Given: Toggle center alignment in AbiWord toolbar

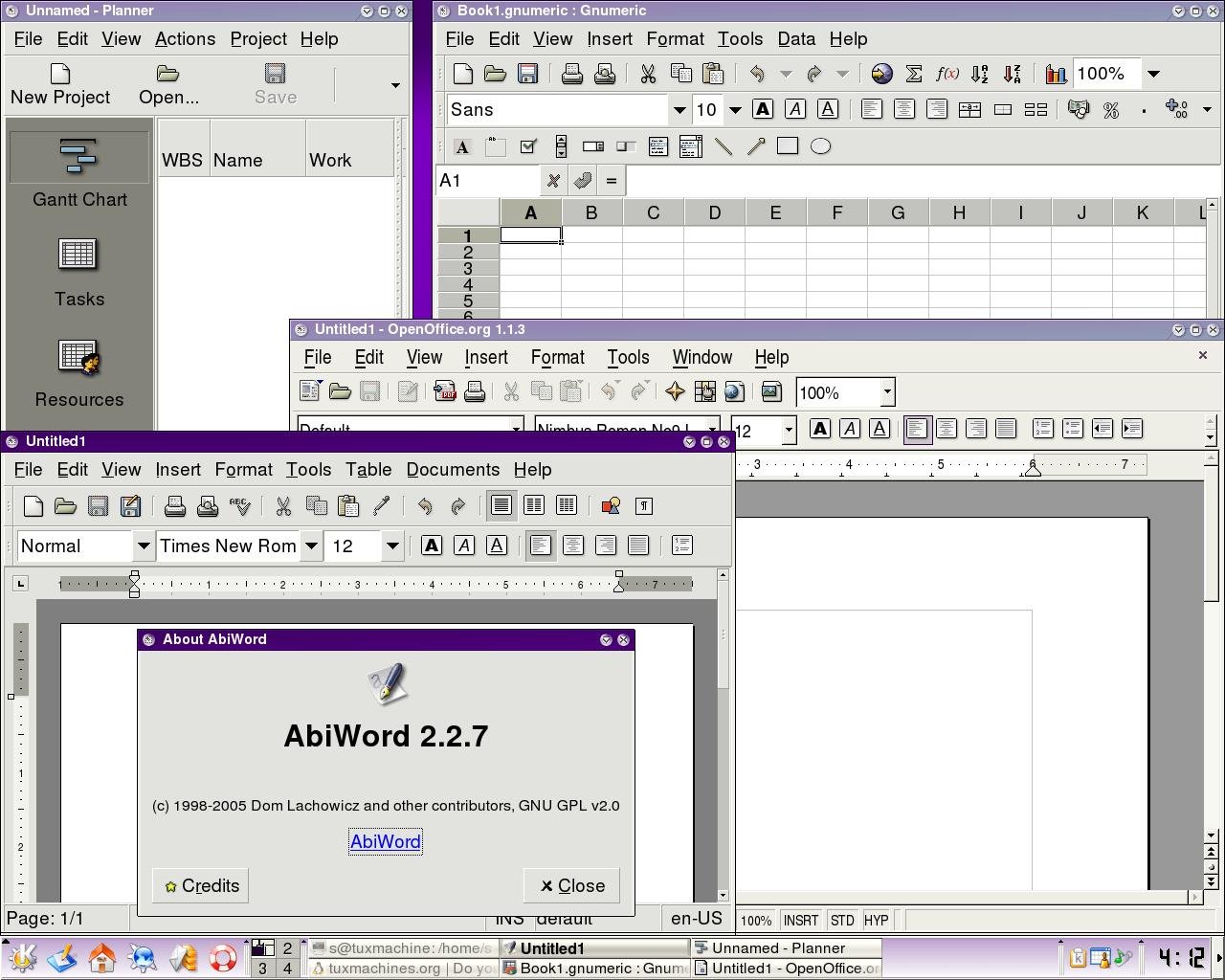Looking at the screenshot, I should [573, 546].
